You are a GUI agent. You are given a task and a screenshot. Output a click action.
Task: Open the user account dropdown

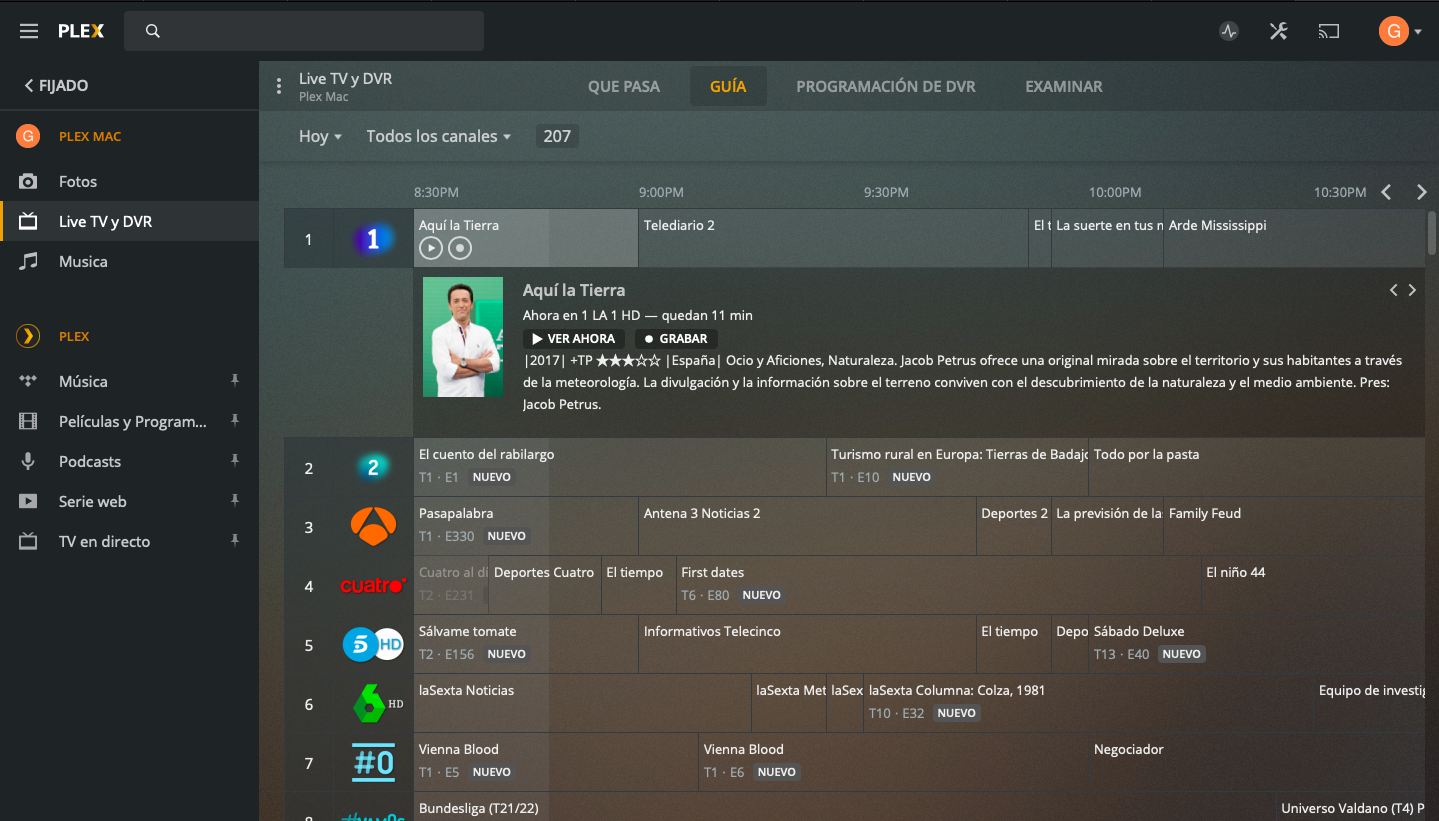tap(1400, 31)
